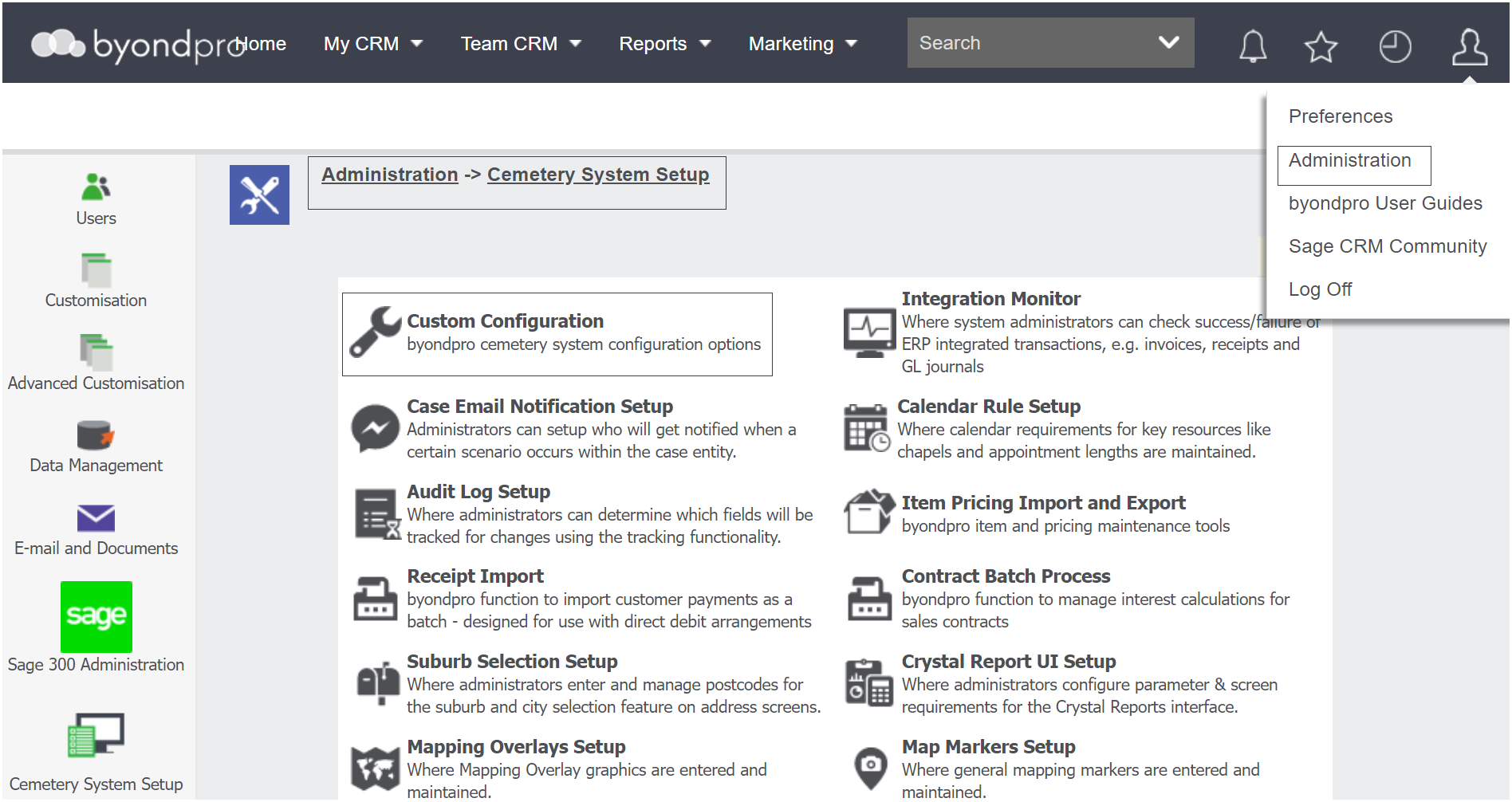Open Calendar Rule Setup link
This screenshot has width=1512, height=802.
click(x=989, y=407)
